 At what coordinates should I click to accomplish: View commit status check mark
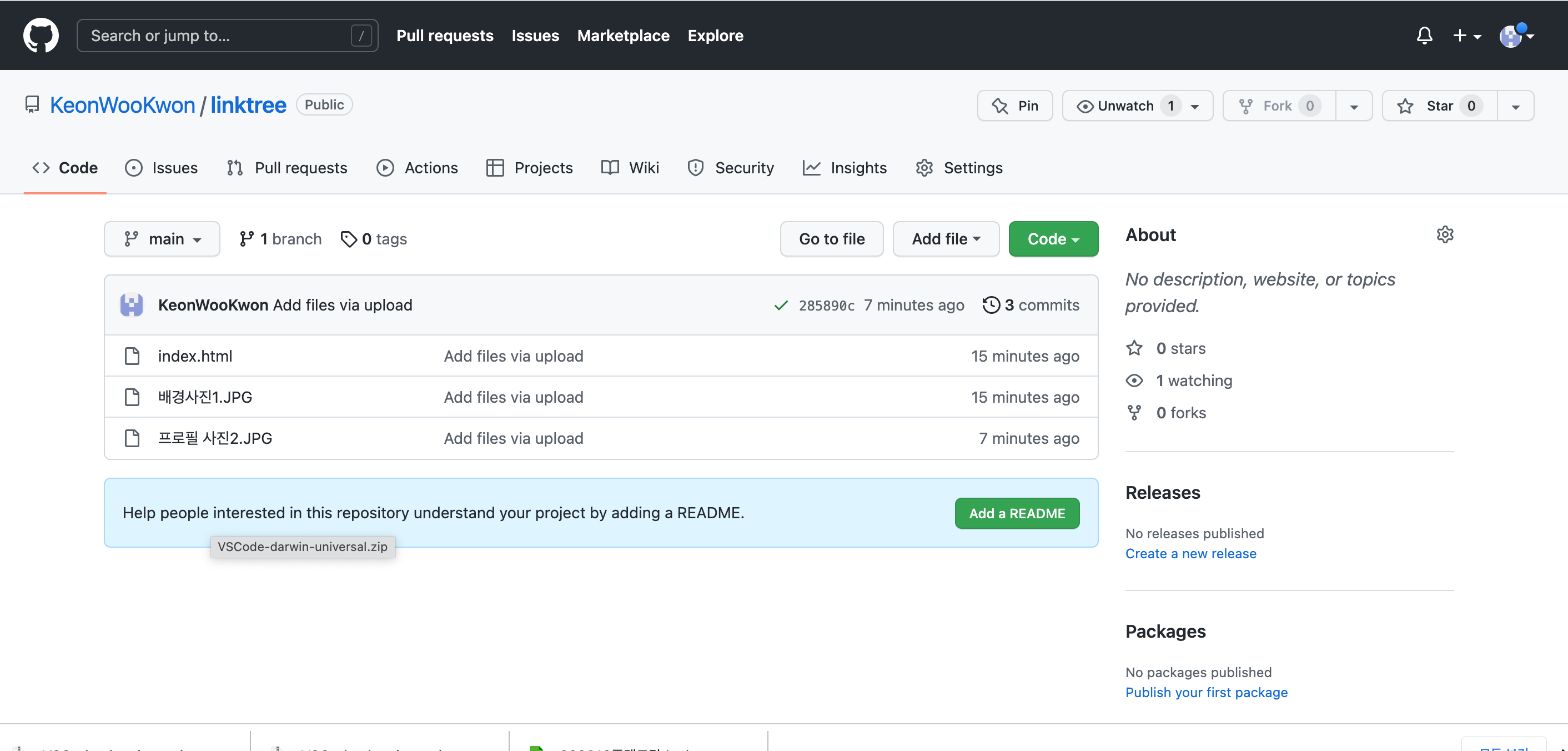click(780, 305)
